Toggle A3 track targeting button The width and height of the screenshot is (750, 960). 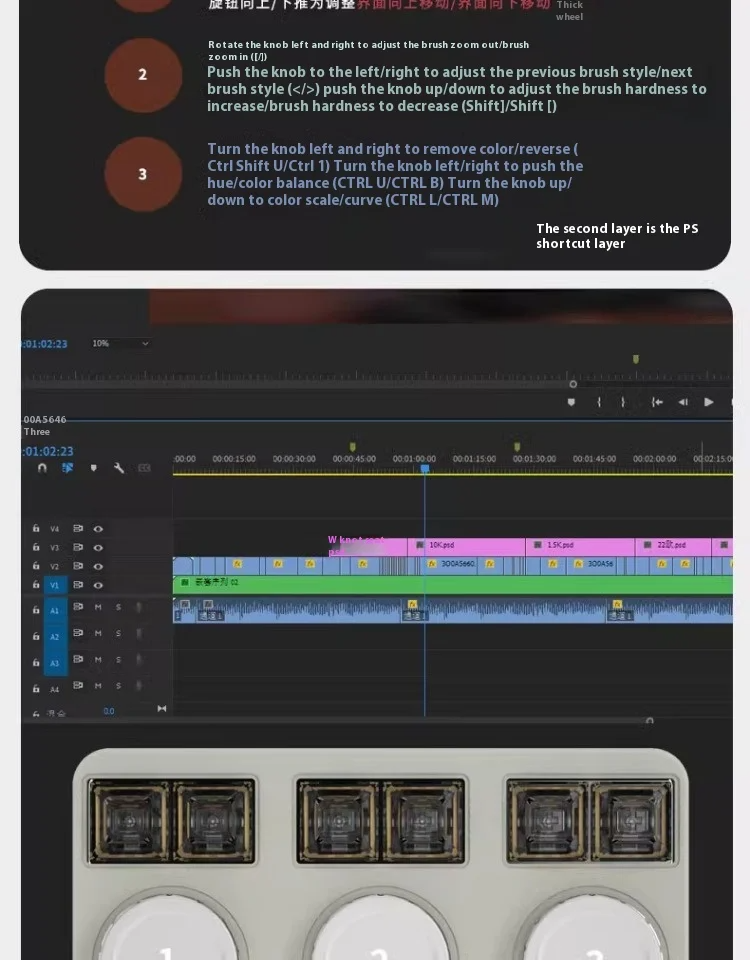[x=55, y=663]
